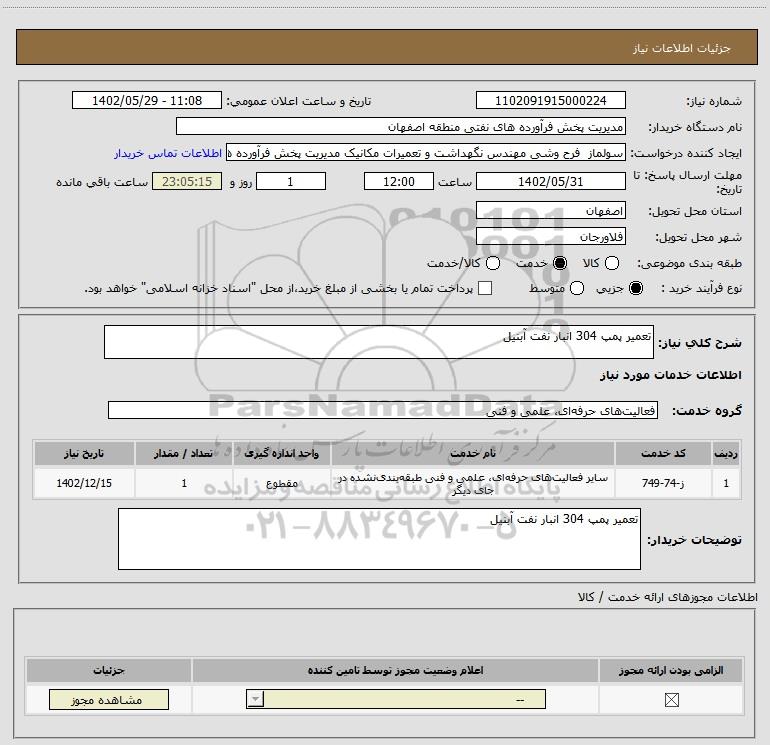The width and height of the screenshot is (770, 745).
Task: Click the request creator field سولماز فرح وشی
Action: click(426, 153)
